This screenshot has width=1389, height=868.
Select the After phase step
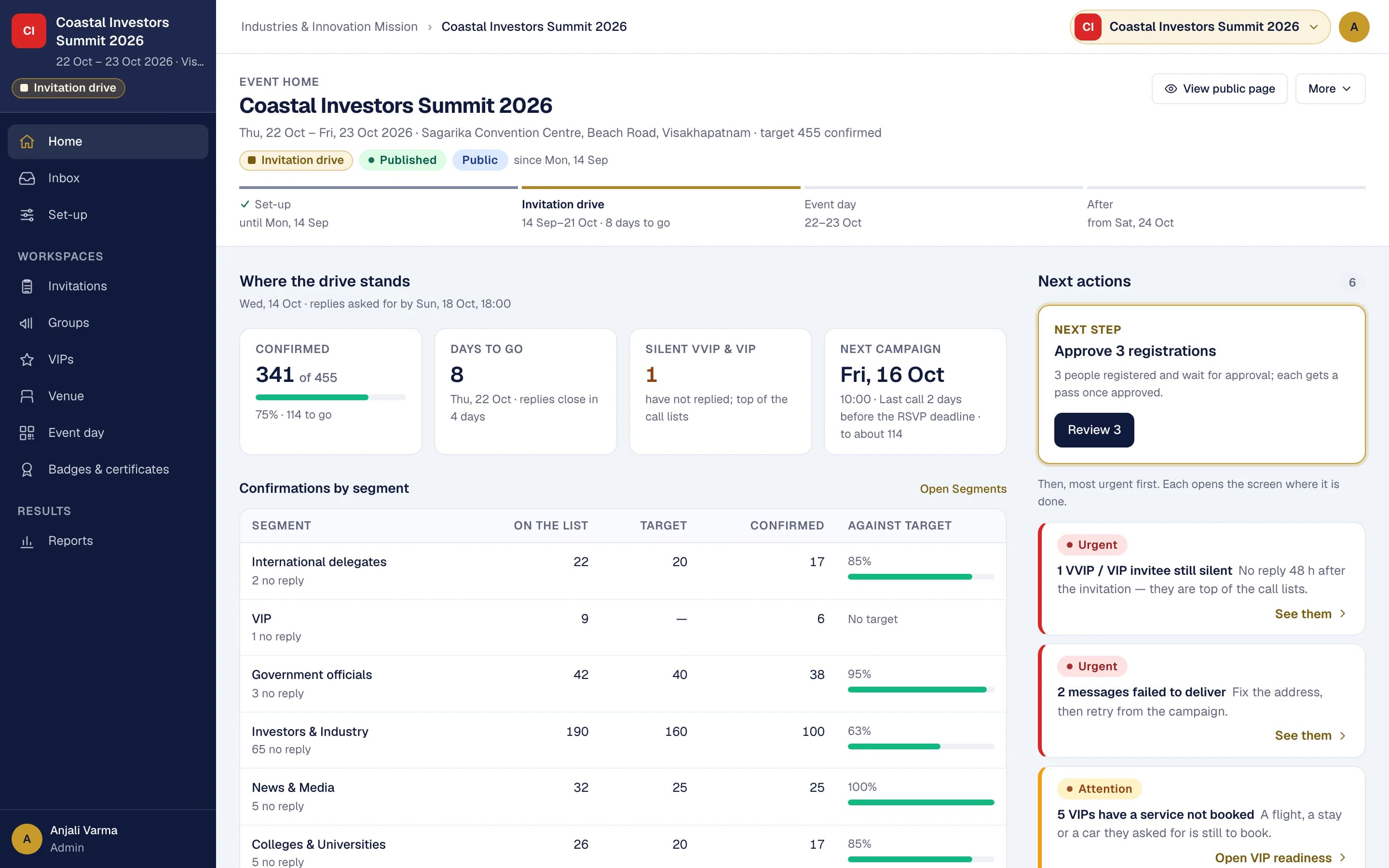point(1226,208)
